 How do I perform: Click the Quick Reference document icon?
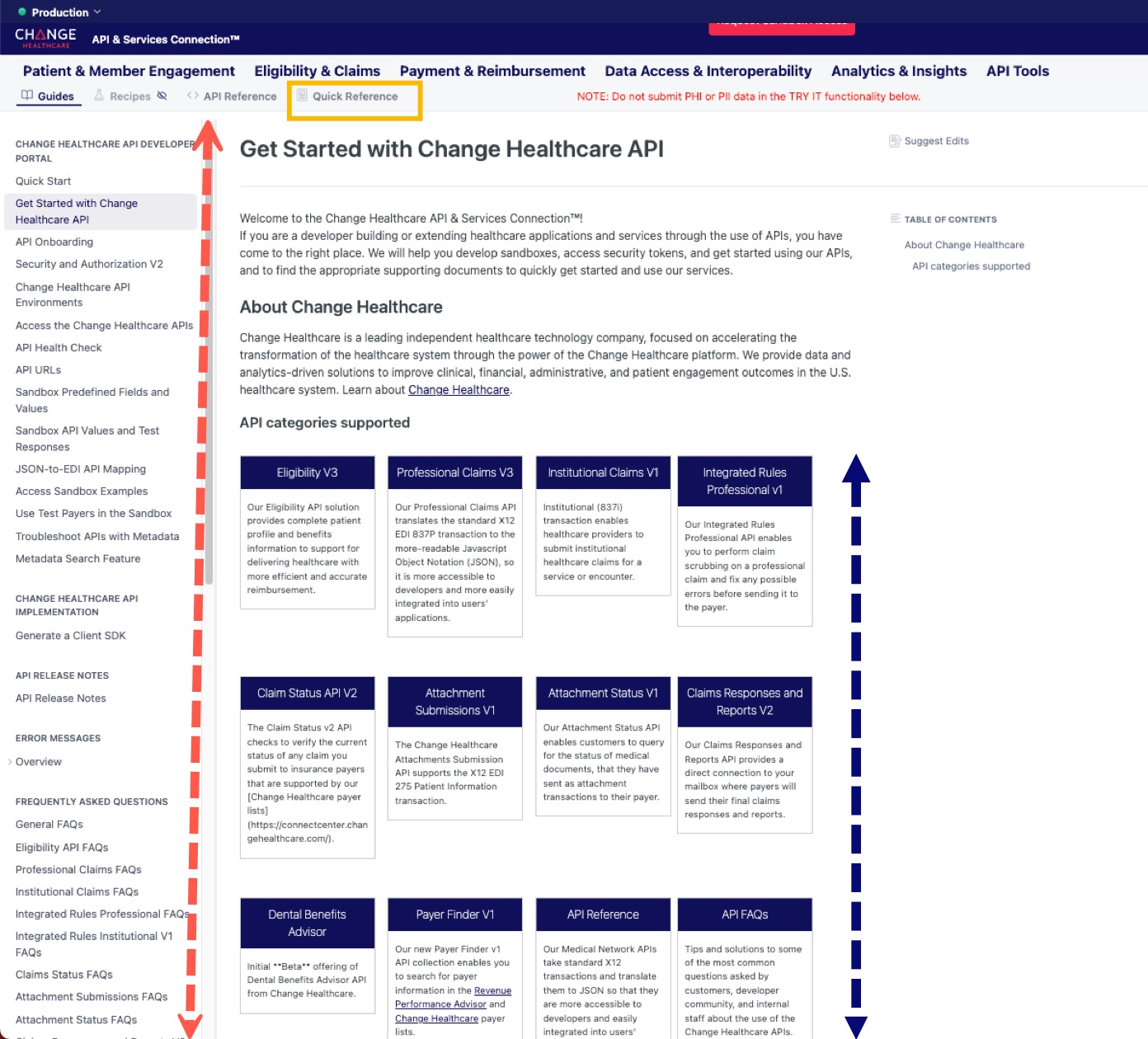pos(302,96)
